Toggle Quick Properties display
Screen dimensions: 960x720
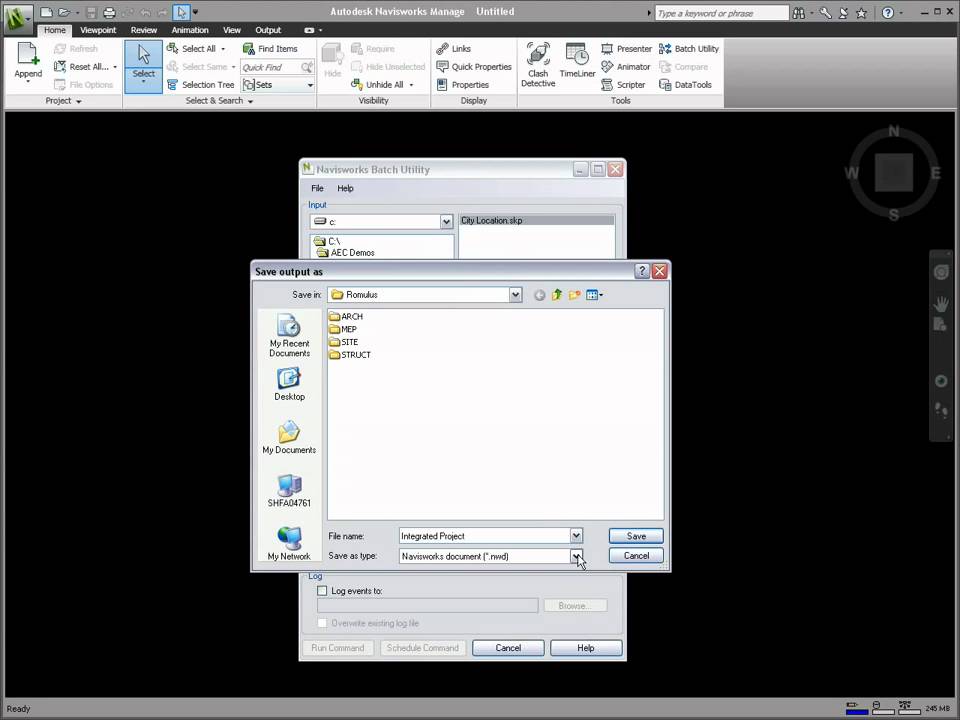click(x=474, y=67)
